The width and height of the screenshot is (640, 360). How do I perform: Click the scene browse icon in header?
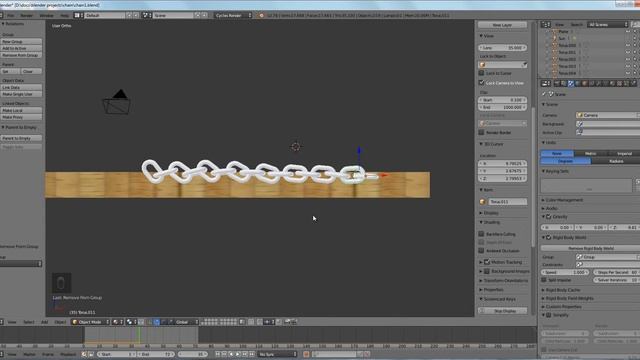[x=146, y=15]
